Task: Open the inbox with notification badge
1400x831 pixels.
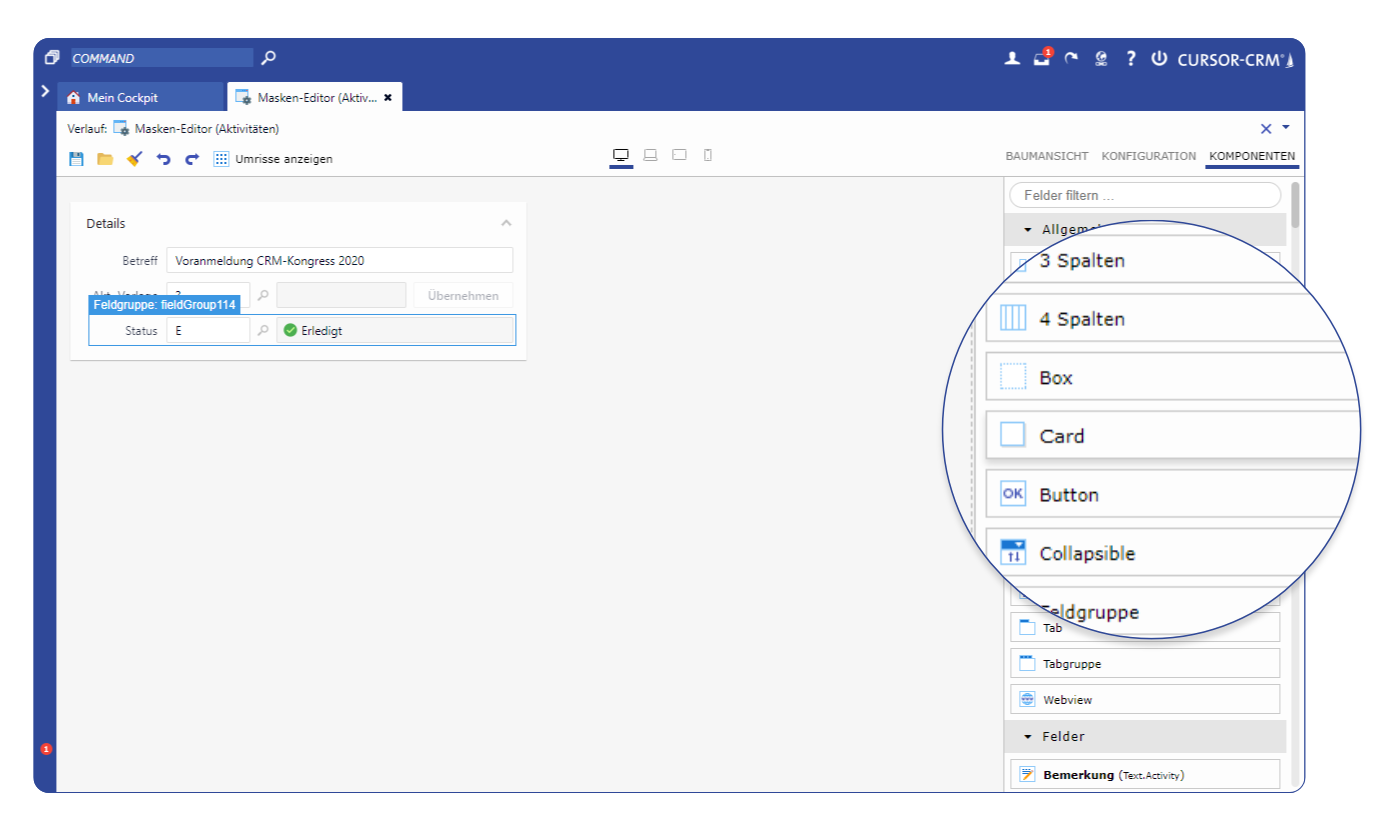Action: coord(1042,59)
